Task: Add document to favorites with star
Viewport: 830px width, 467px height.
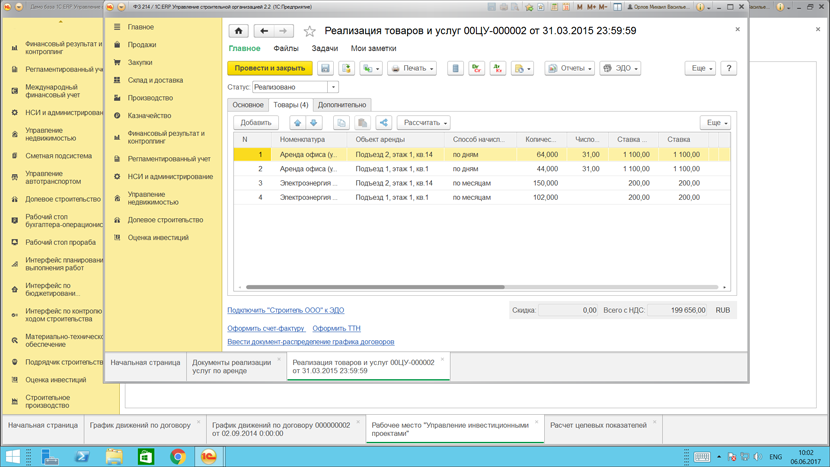Action: 310,31
